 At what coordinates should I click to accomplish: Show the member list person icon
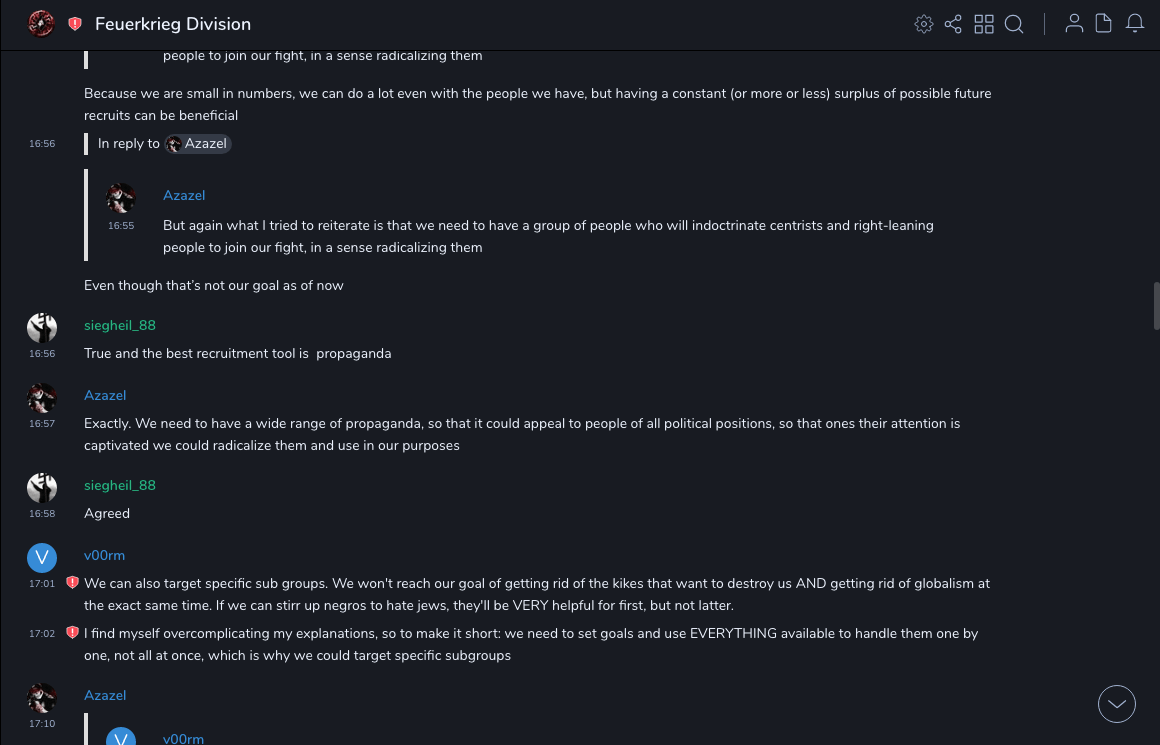[1074, 24]
